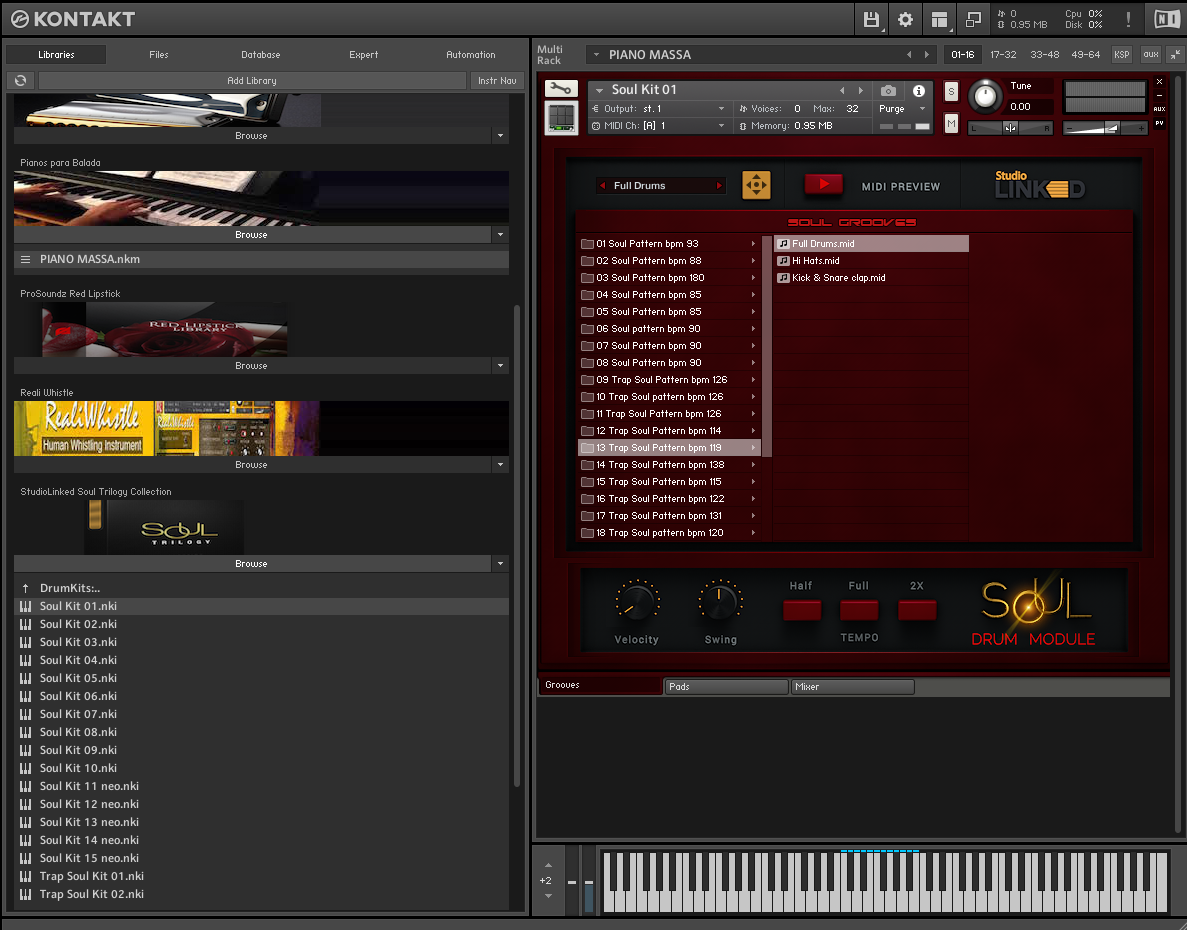Open snapshot view with the camera icon
This screenshot has width=1187, height=930.
point(889,91)
